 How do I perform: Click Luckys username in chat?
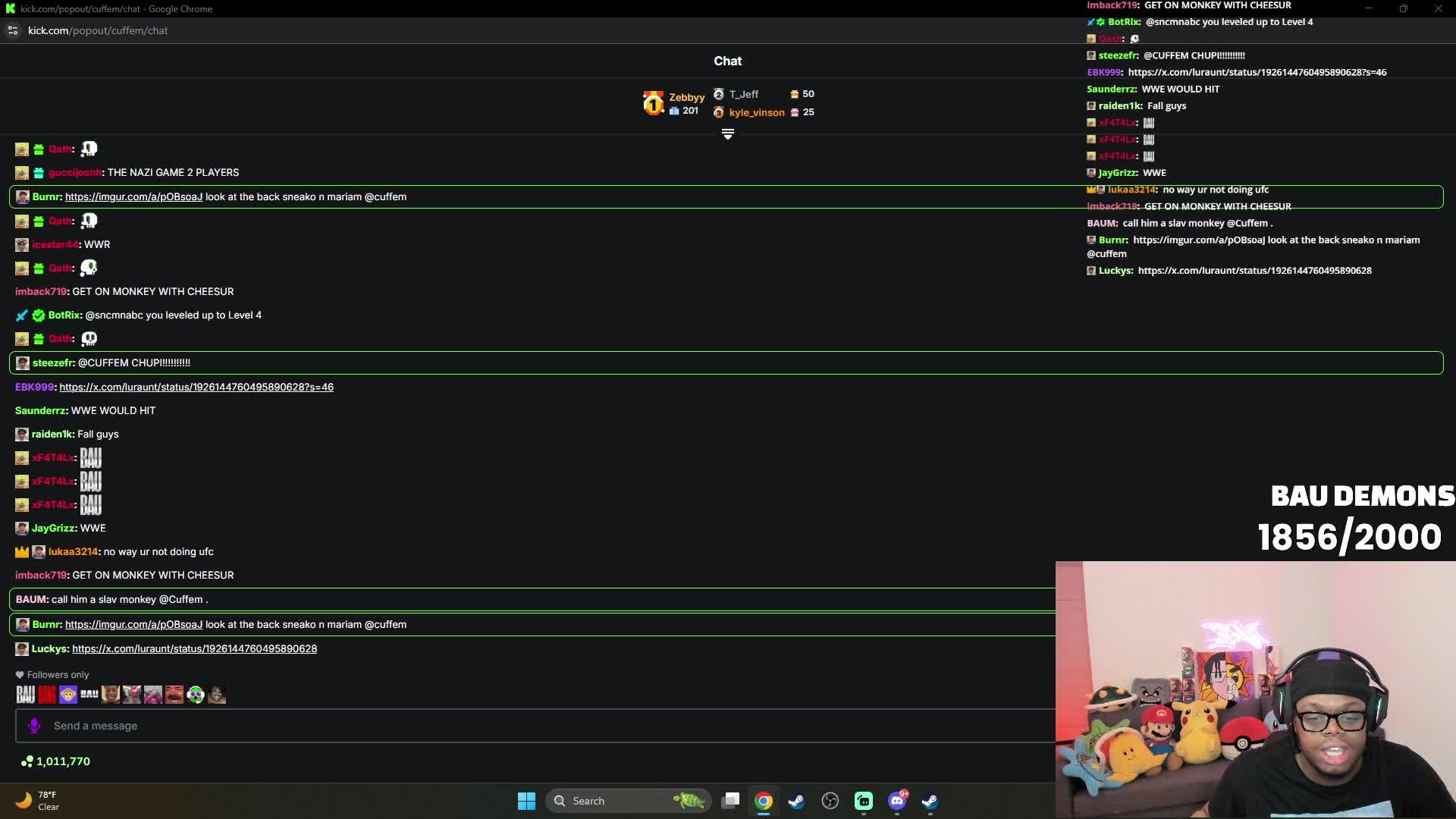coord(49,648)
